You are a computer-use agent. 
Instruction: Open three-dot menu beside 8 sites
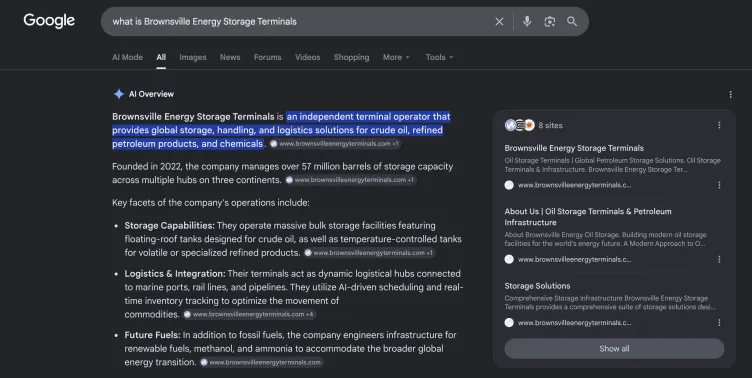click(x=719, y=125)
